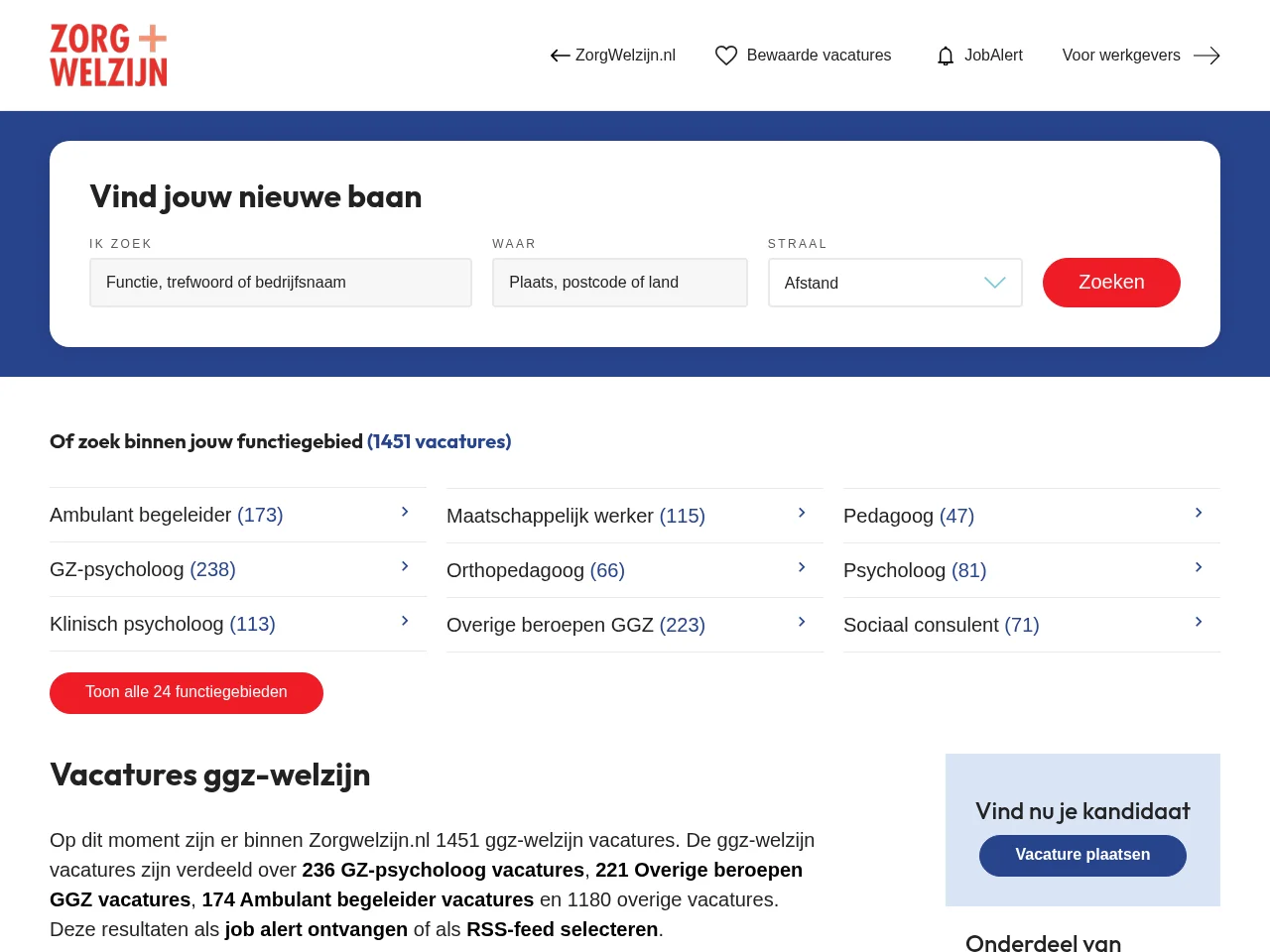Click the RSS-feed selecteren link
Image resolution: width=1270 pixels, height=952 pixels.
coord(563,929)
